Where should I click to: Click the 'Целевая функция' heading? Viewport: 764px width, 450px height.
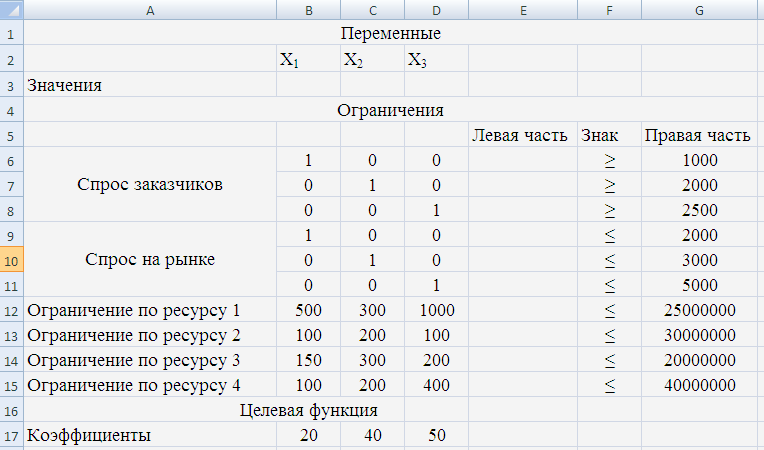[x=309, y=410]
